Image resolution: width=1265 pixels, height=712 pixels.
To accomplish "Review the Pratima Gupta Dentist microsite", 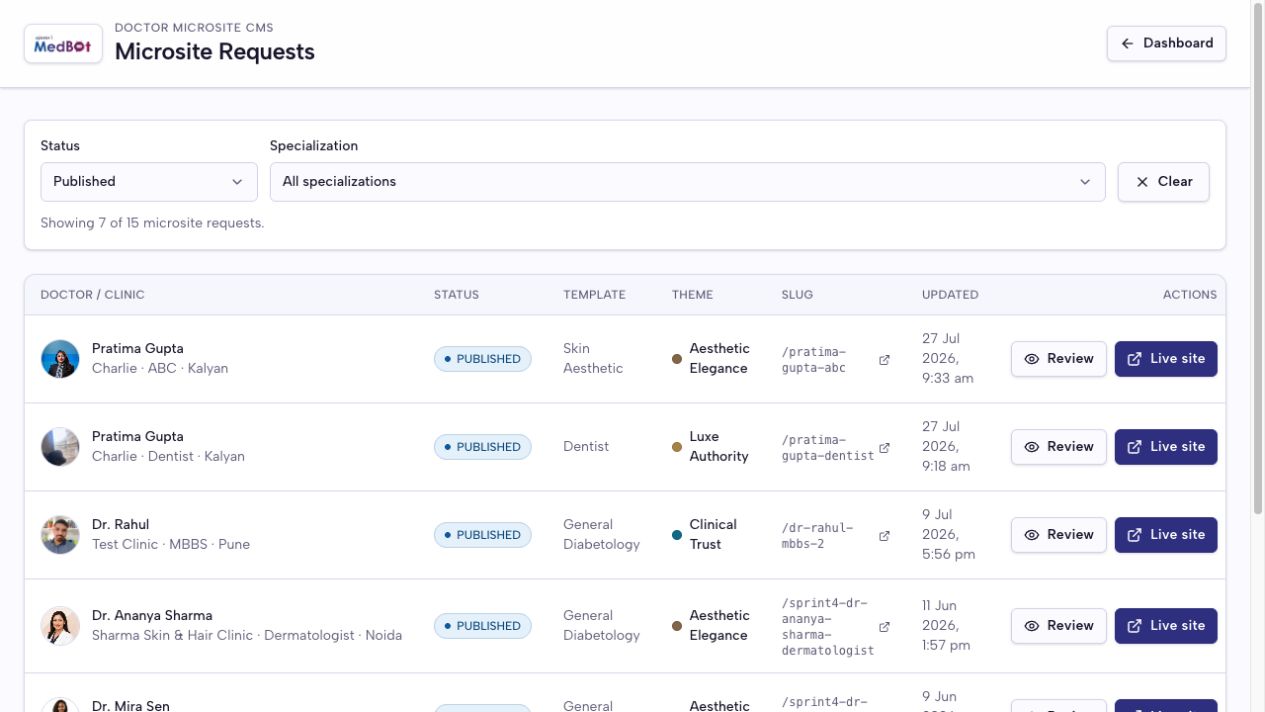I will [x=1058, y=447].
